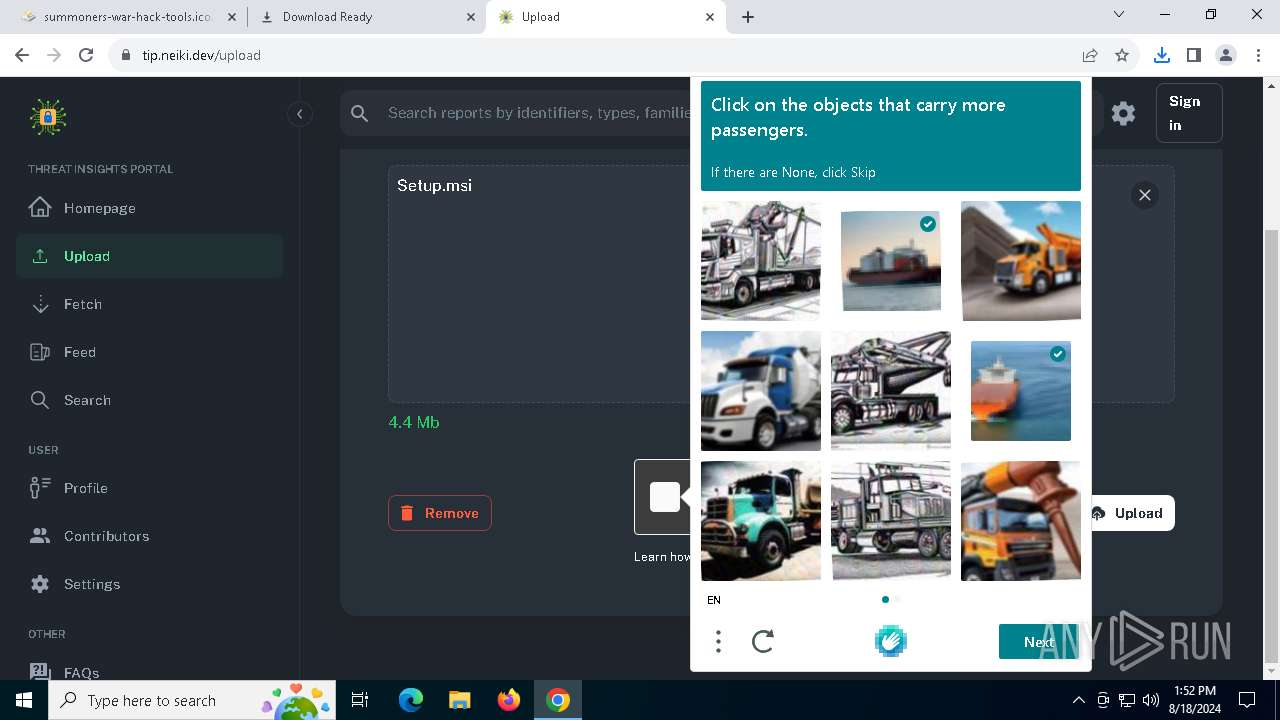Open the volume control in the tray
The image size is (1280, 720).
tap(1151, 700)
